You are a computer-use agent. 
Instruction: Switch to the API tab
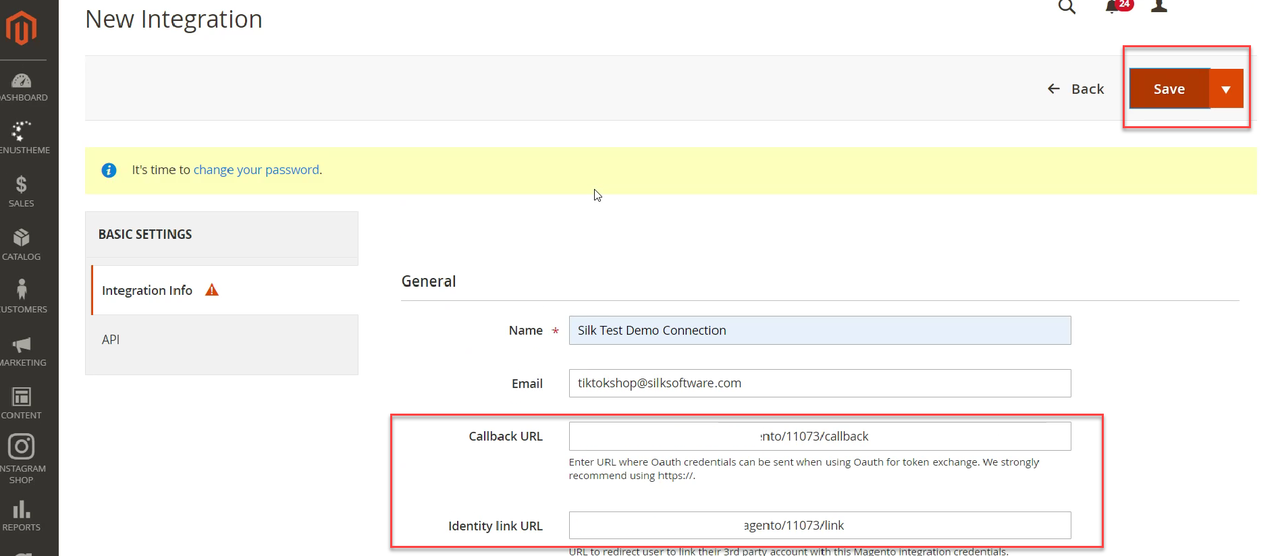click(111, 340)
